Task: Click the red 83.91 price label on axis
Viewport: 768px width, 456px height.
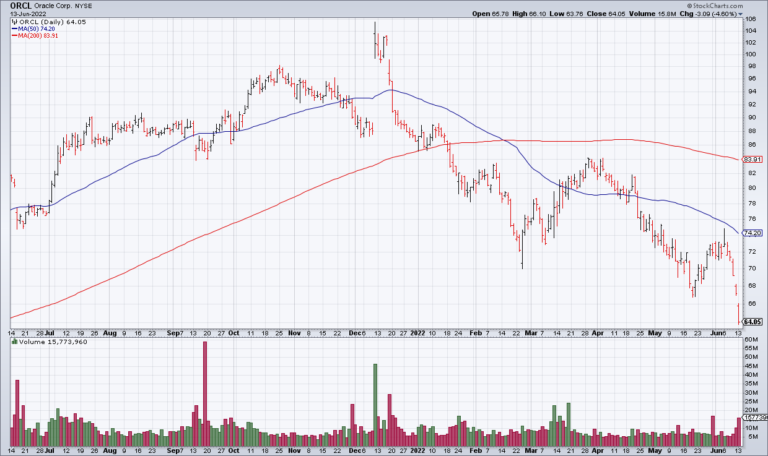Action: (751, 159)
